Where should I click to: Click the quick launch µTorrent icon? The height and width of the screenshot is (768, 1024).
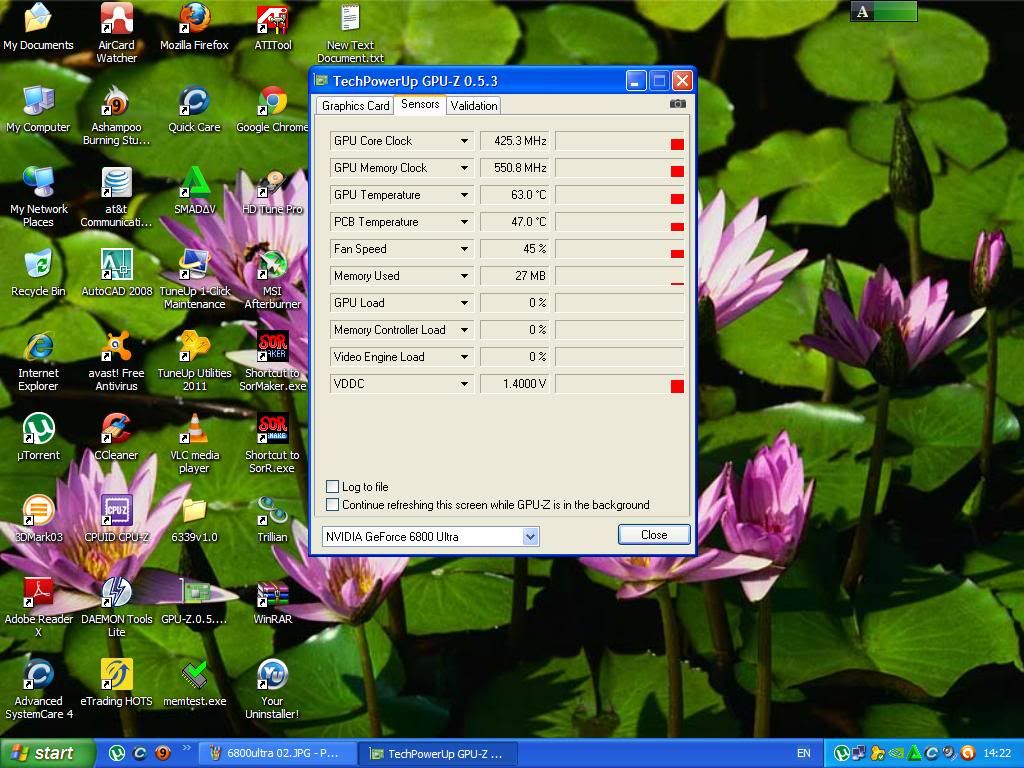[x=117, y=754]
